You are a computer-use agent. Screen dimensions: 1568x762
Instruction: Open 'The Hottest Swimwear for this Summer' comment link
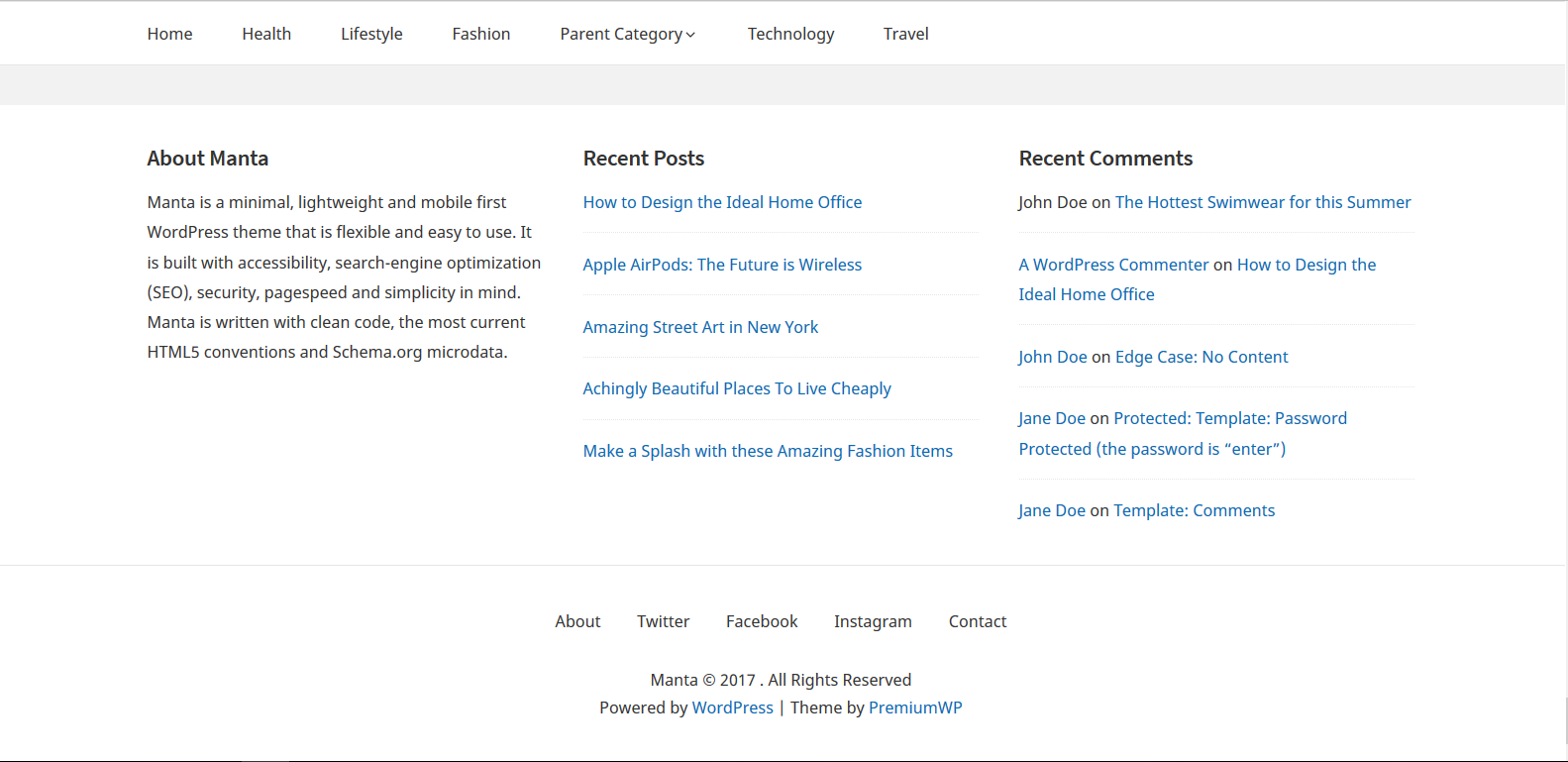[x=1263, y=202]
